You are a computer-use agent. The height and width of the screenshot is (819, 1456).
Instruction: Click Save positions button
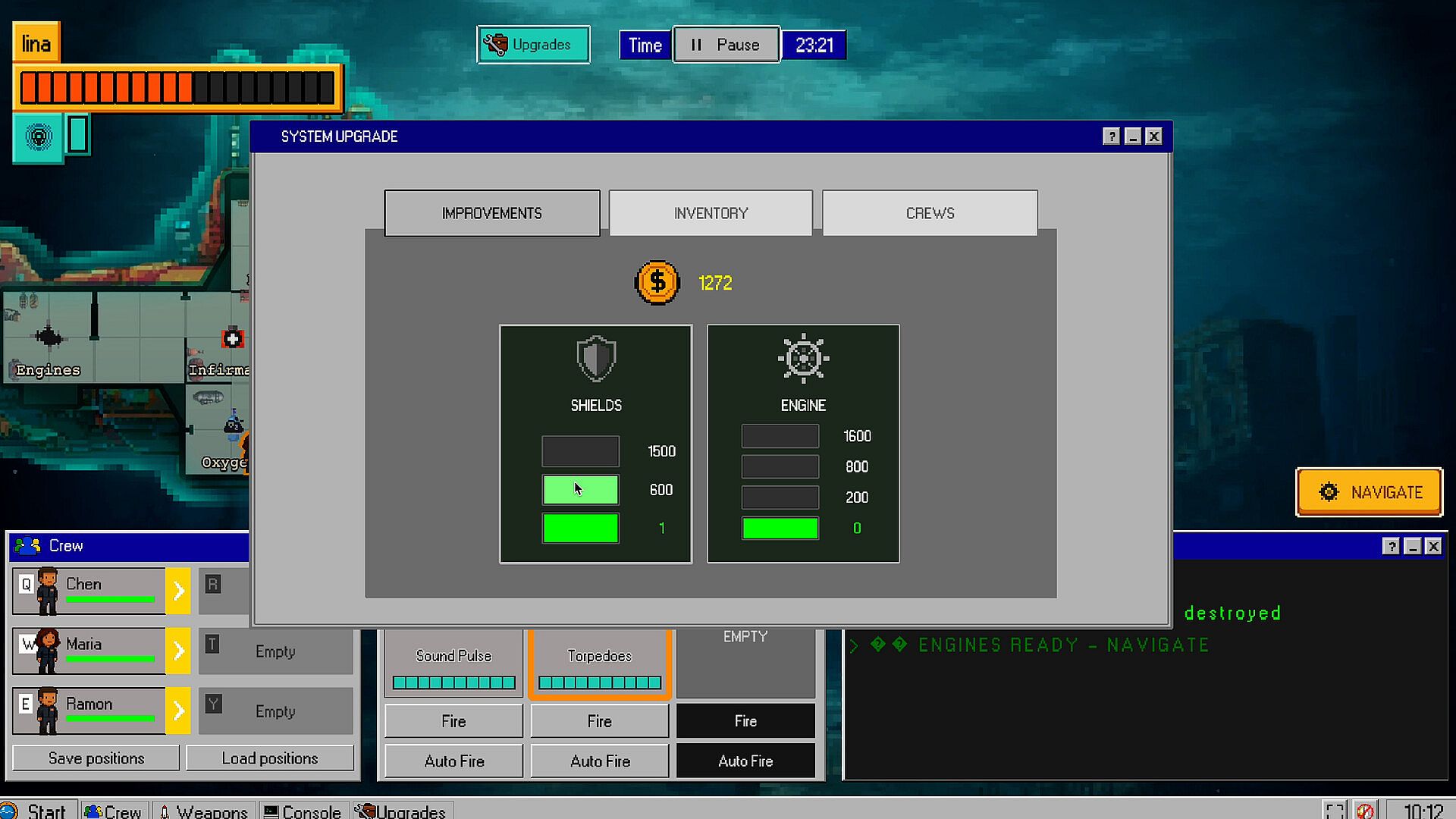click(x=96, y=758)
